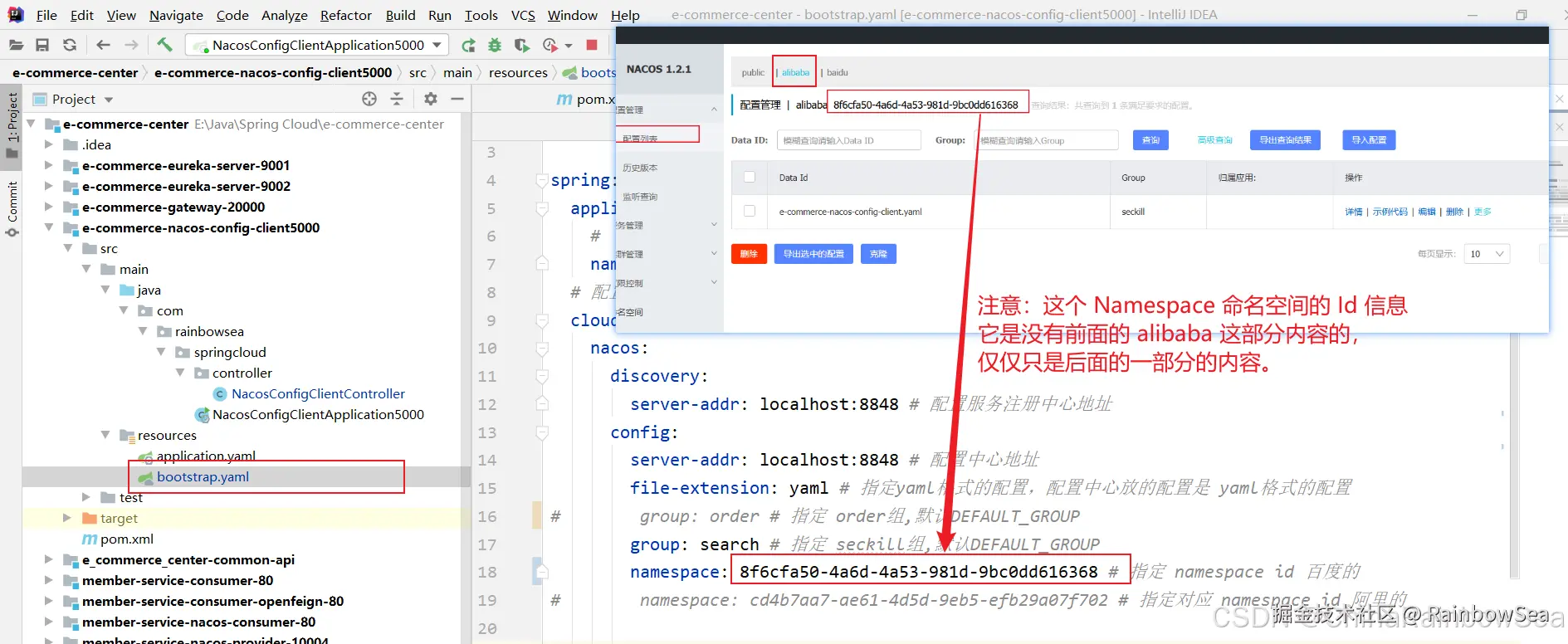
Task: Click the blue 查询 search button
Action: [x=1150, y=140]
